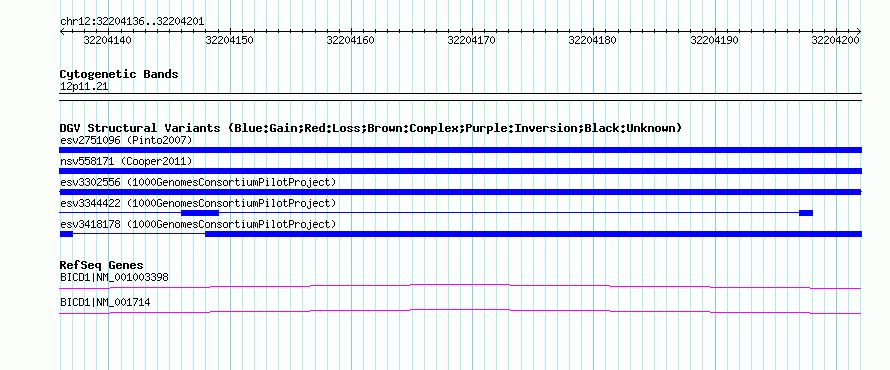The height and width of the screenshot is (370, 890).
Task: Open gene label BICD1|NM_001714
Action: (x=105, y=303)
